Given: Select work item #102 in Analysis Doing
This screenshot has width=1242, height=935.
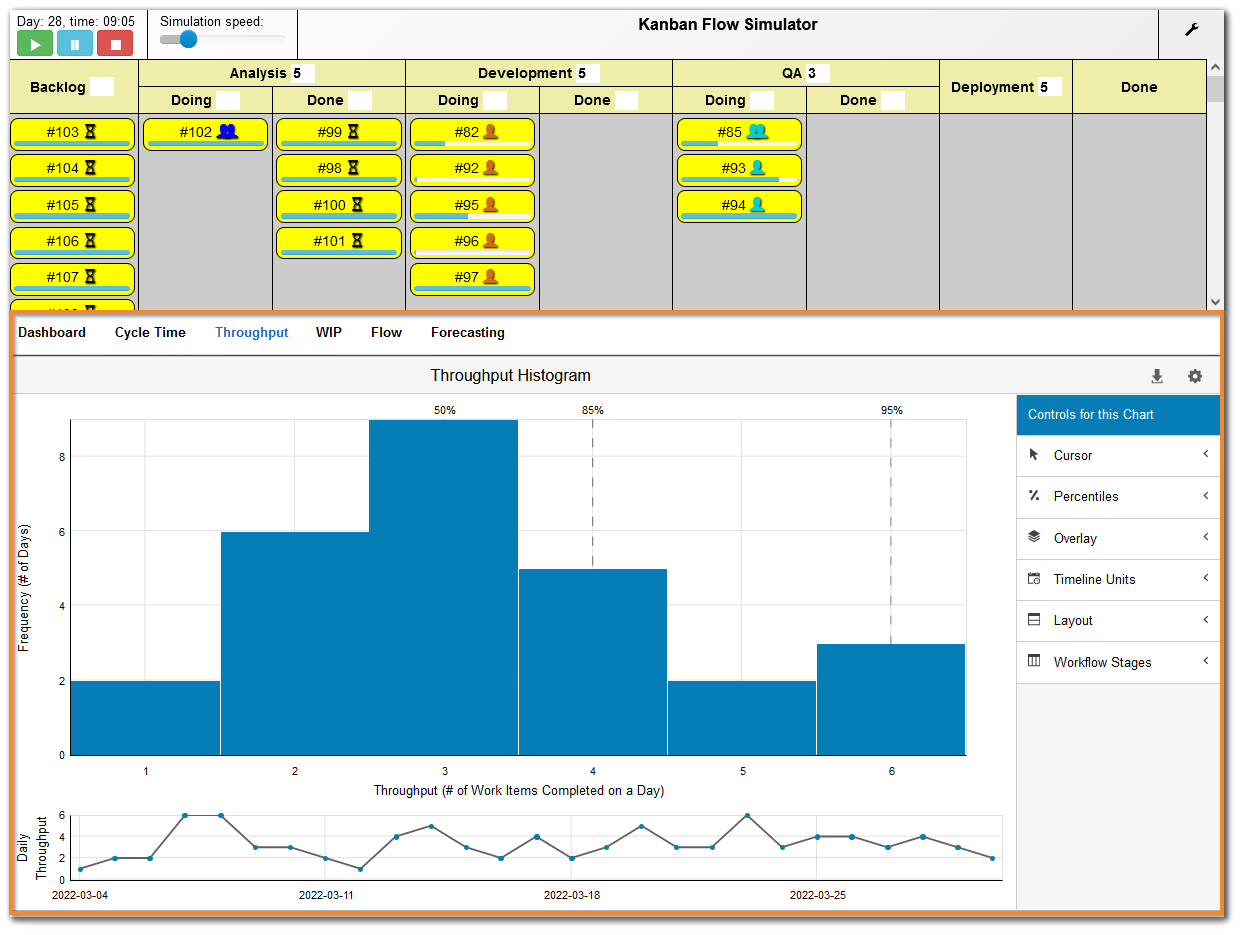Looking at the screenshot, I should click(205, 133).
